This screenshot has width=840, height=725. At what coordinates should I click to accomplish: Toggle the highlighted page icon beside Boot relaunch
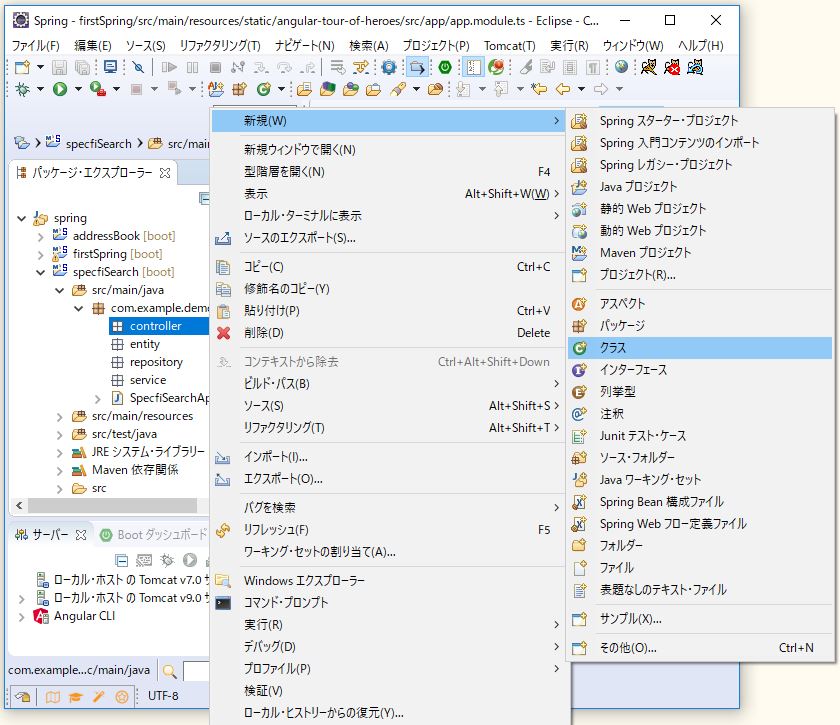click(x=474, y=67)
